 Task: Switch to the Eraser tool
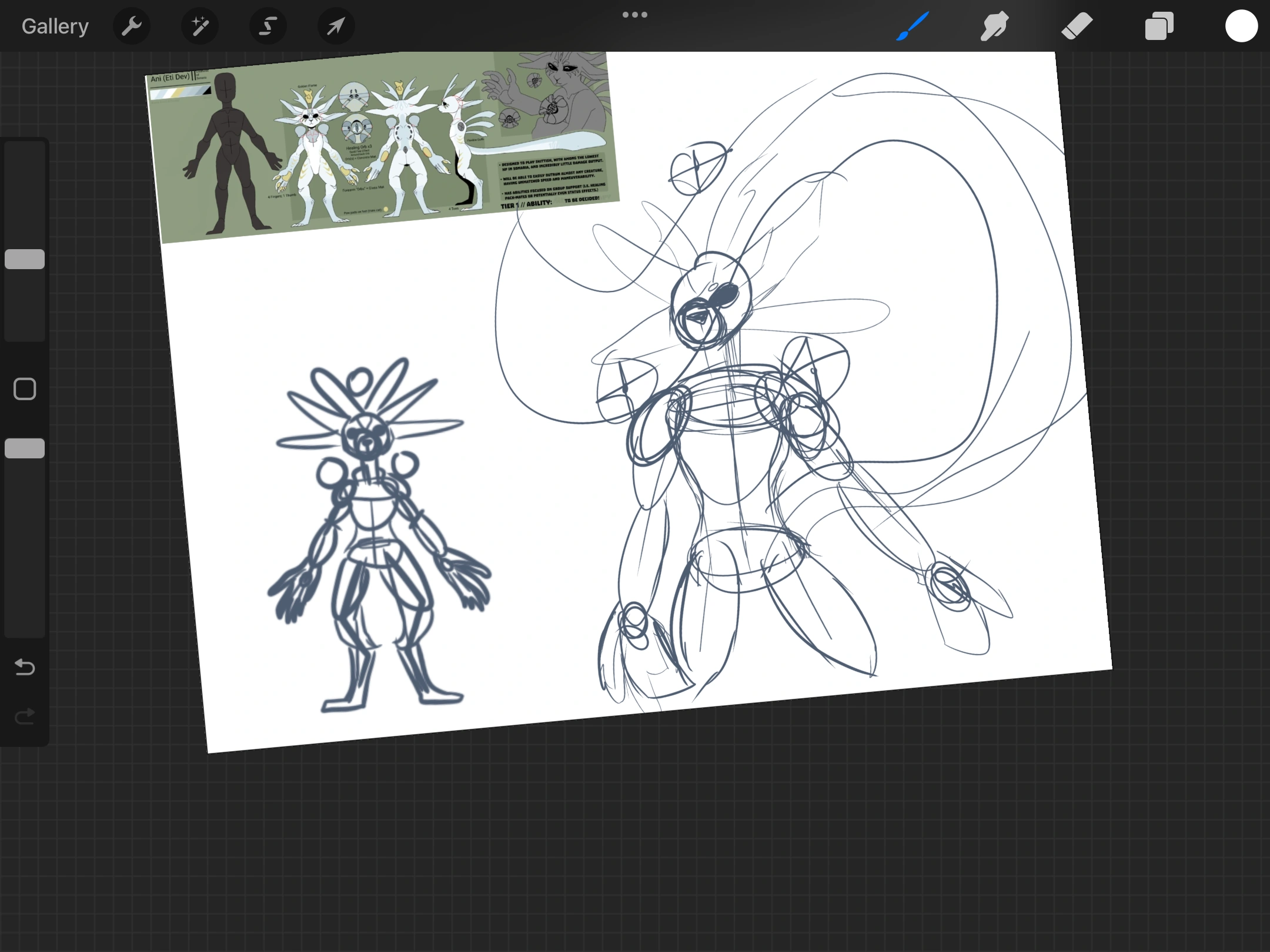1077,26
